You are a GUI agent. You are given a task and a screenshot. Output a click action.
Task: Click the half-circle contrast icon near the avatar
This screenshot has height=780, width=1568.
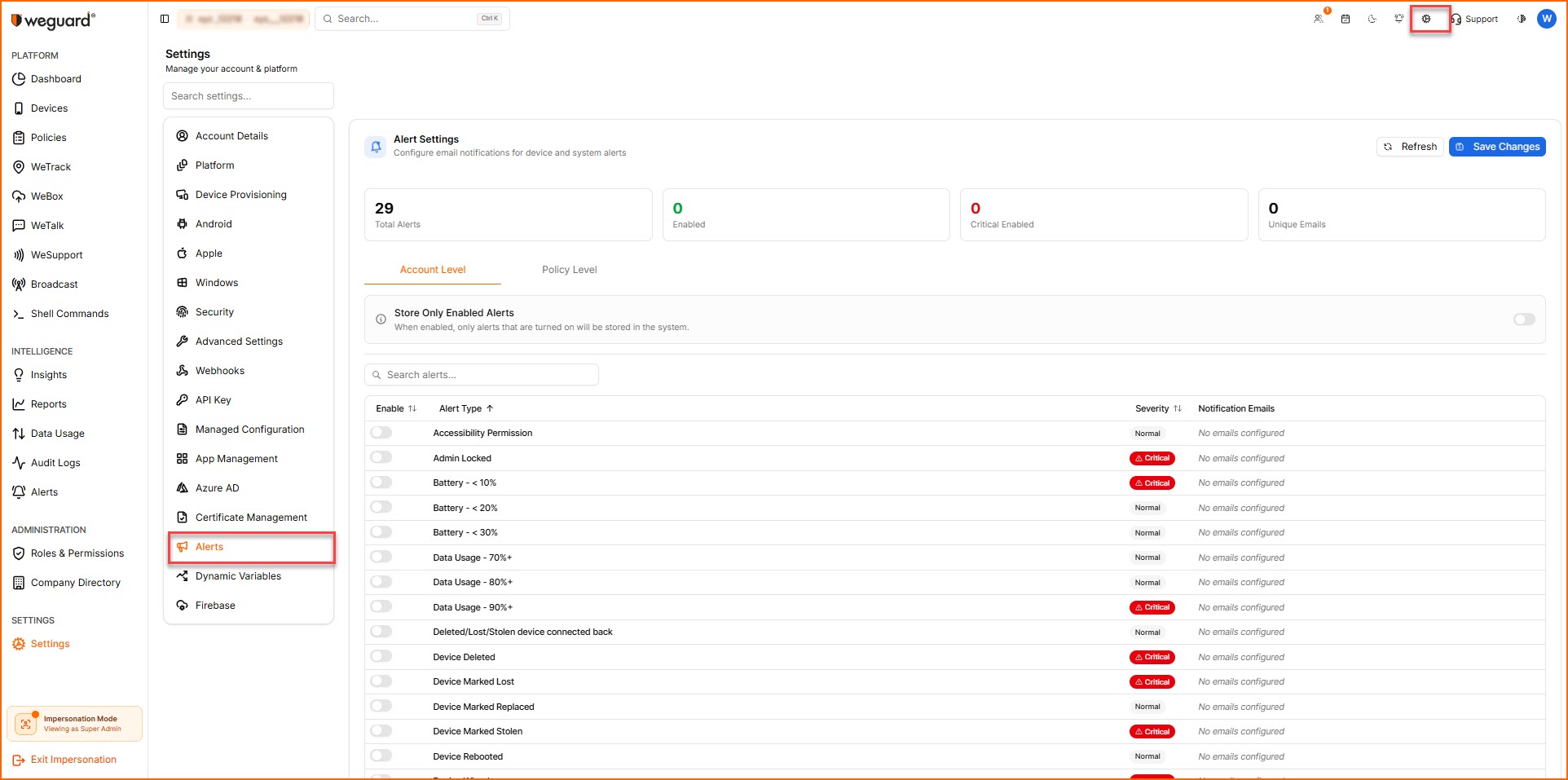click(1521, 19)
